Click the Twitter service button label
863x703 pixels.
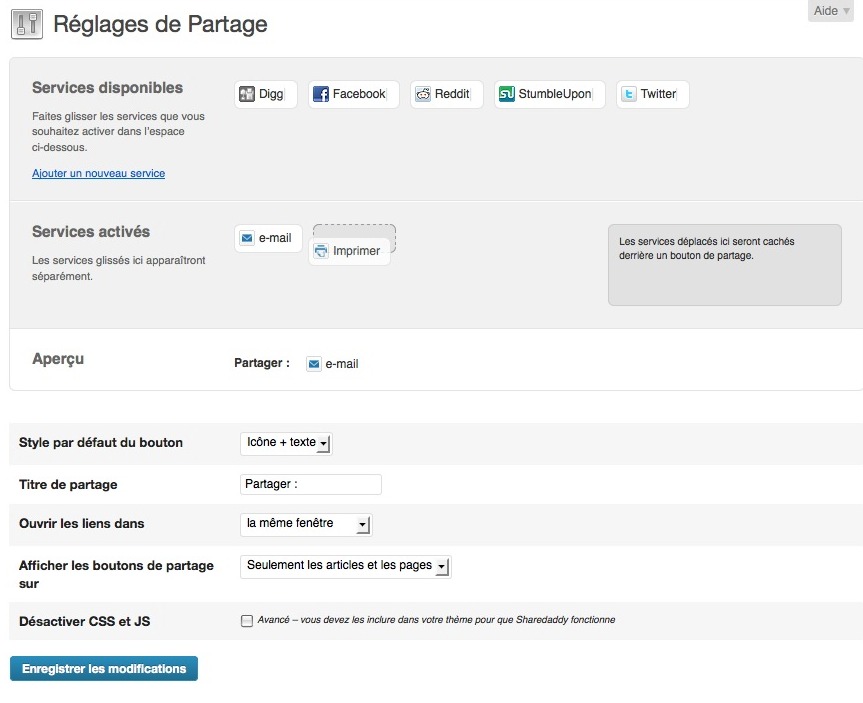point(659,94)
